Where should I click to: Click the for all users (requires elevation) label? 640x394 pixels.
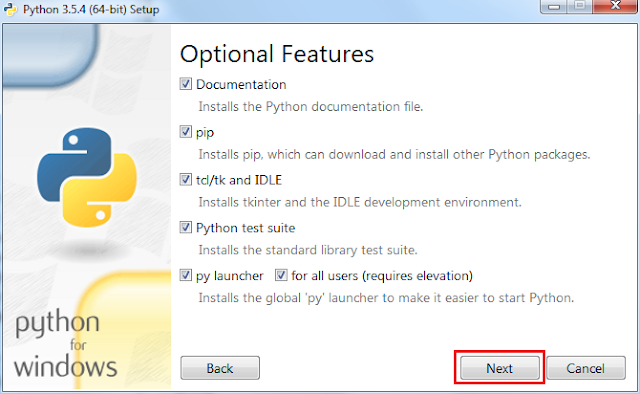[x=382, y=276]
